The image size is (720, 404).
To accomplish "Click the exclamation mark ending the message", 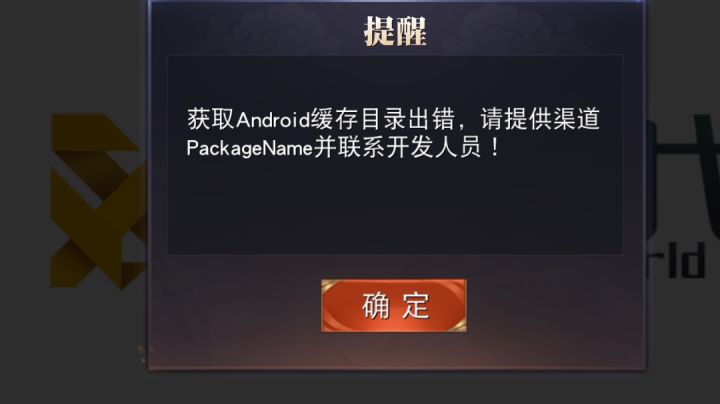I will click(x=495, y=148).
